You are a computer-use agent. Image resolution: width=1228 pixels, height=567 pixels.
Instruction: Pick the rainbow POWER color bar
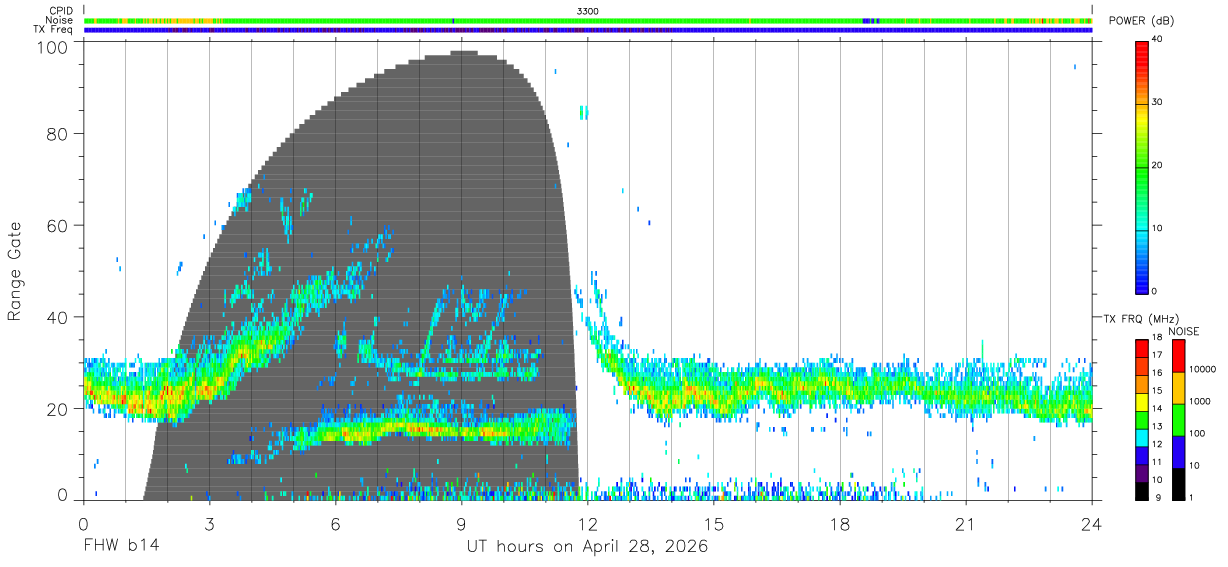coord(1142,167)
